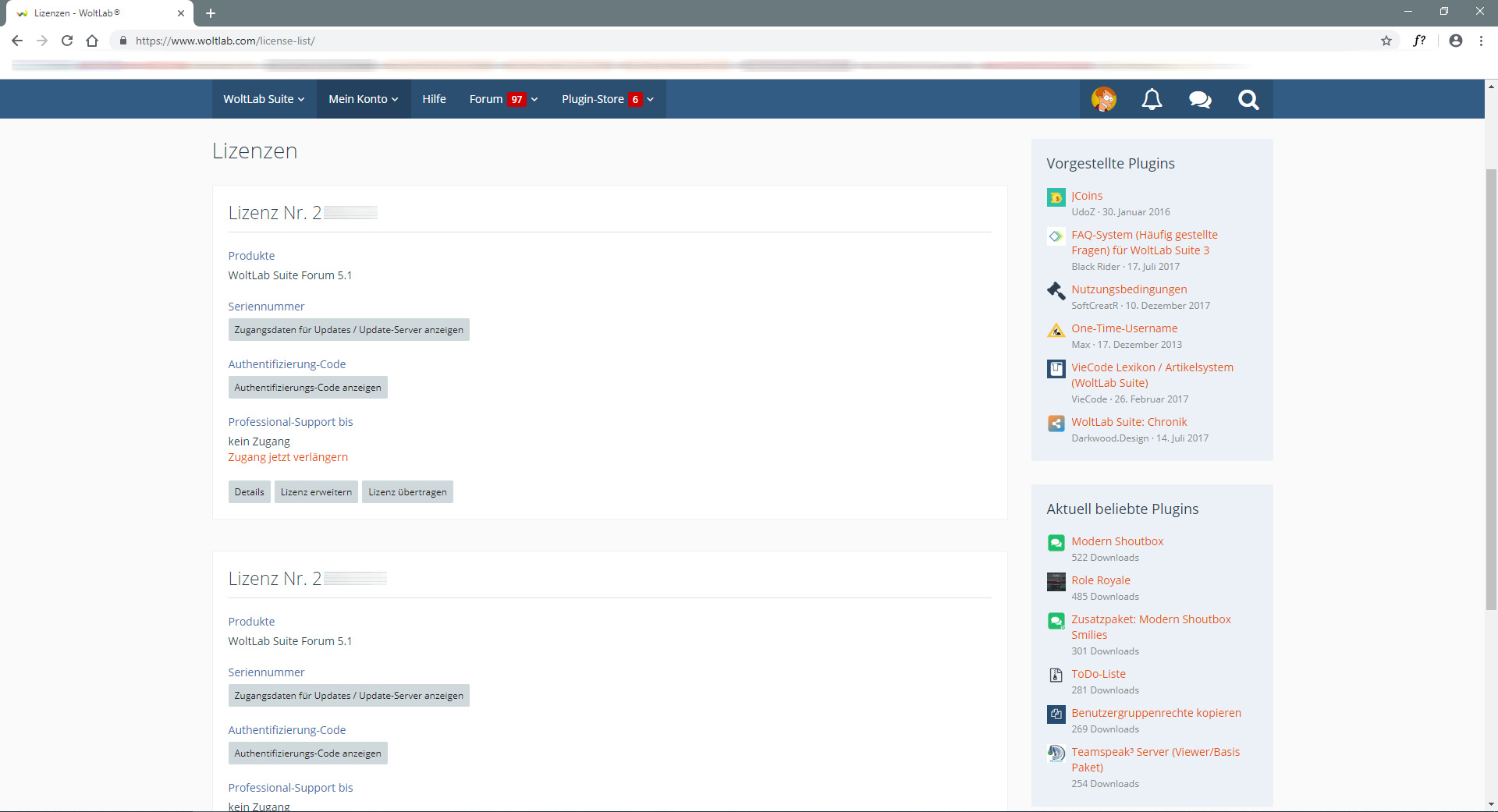
Task: Open the conversations speech bubble icon
Action: 1199,99
